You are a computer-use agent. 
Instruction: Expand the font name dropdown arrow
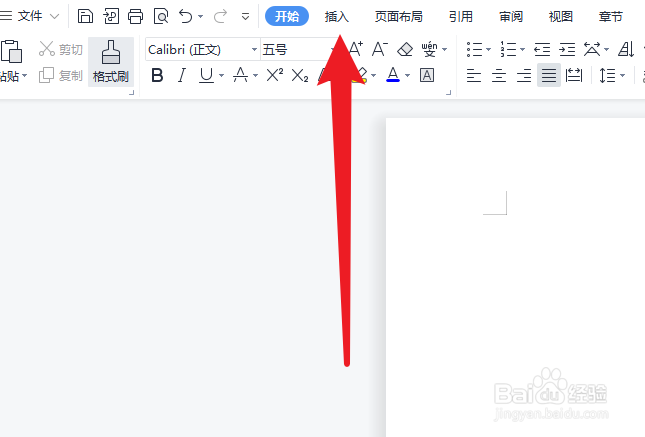pyautogui.click(x=254, y=50)
